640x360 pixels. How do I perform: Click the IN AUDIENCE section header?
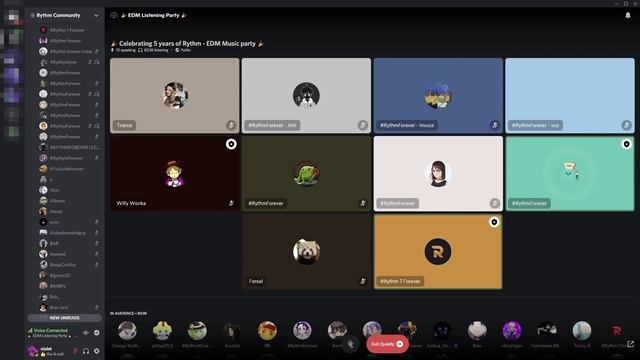(128, 313)
